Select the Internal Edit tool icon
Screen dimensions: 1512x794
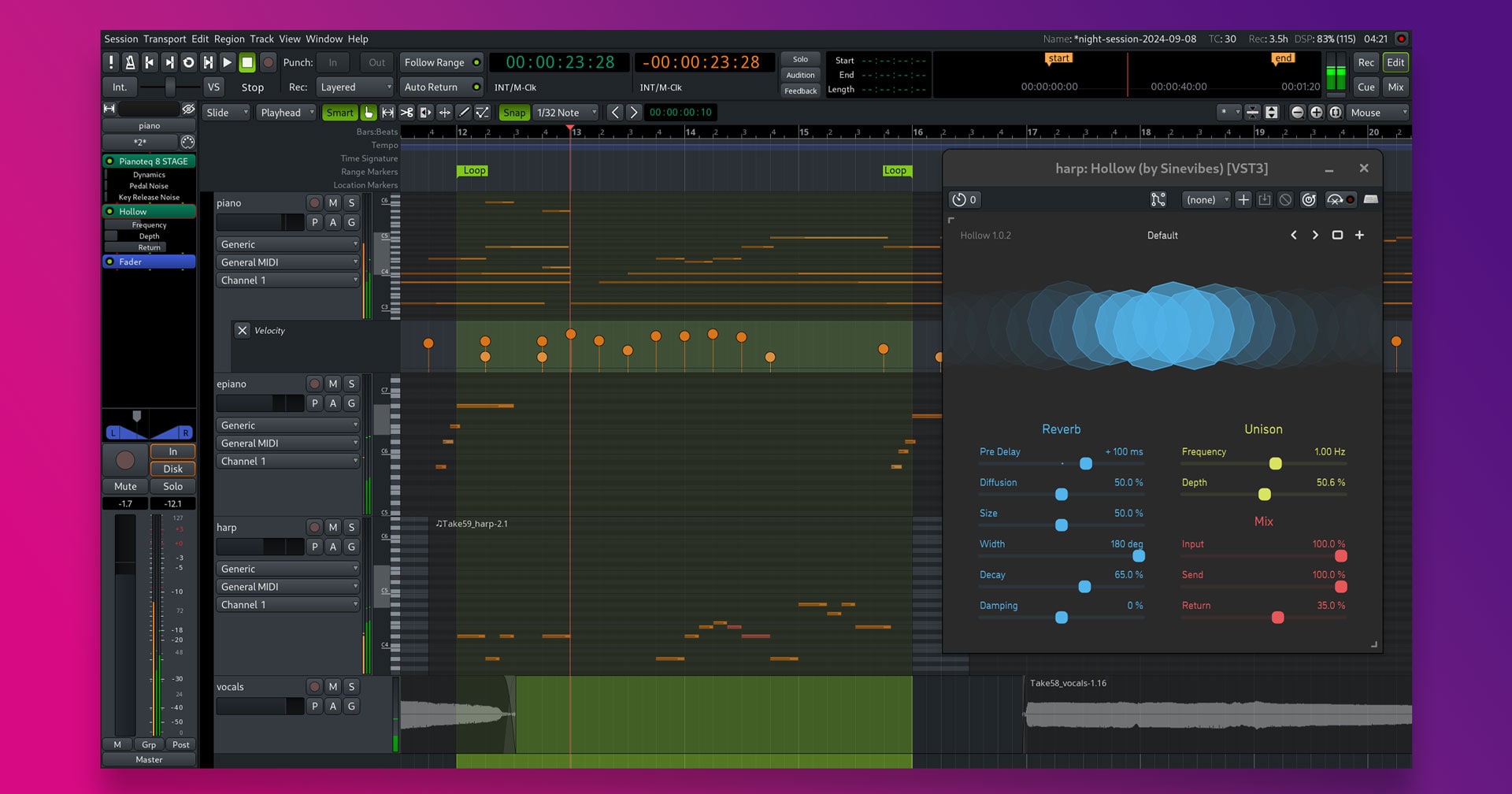(x=483, y=113)
